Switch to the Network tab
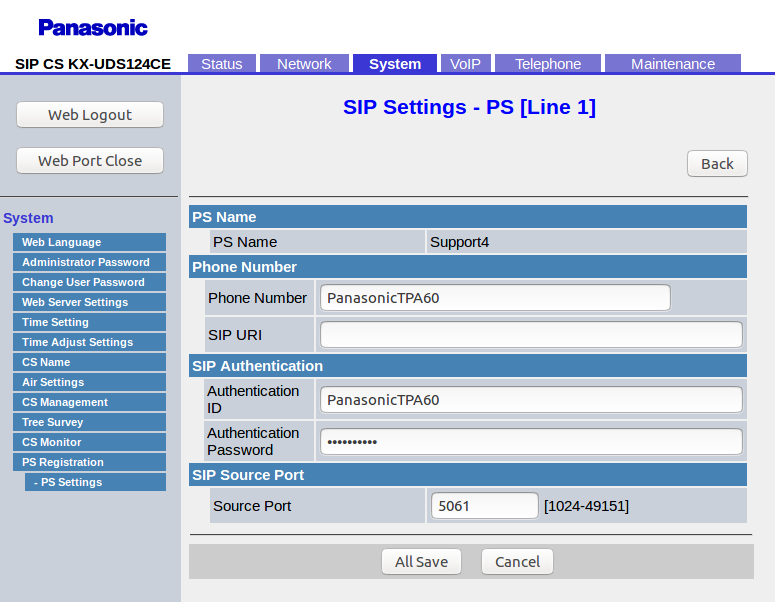775x602 pixels. (x=304, y=64)
